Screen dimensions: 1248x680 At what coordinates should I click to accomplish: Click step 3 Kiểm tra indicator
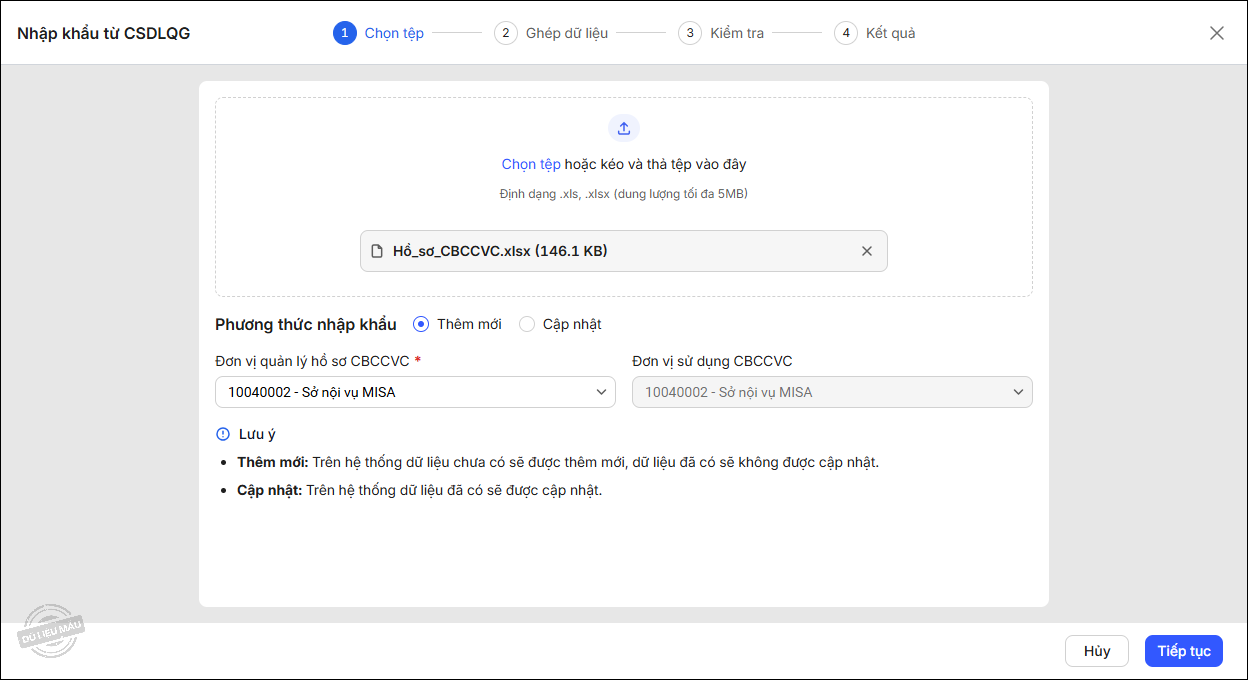(690, 32)
